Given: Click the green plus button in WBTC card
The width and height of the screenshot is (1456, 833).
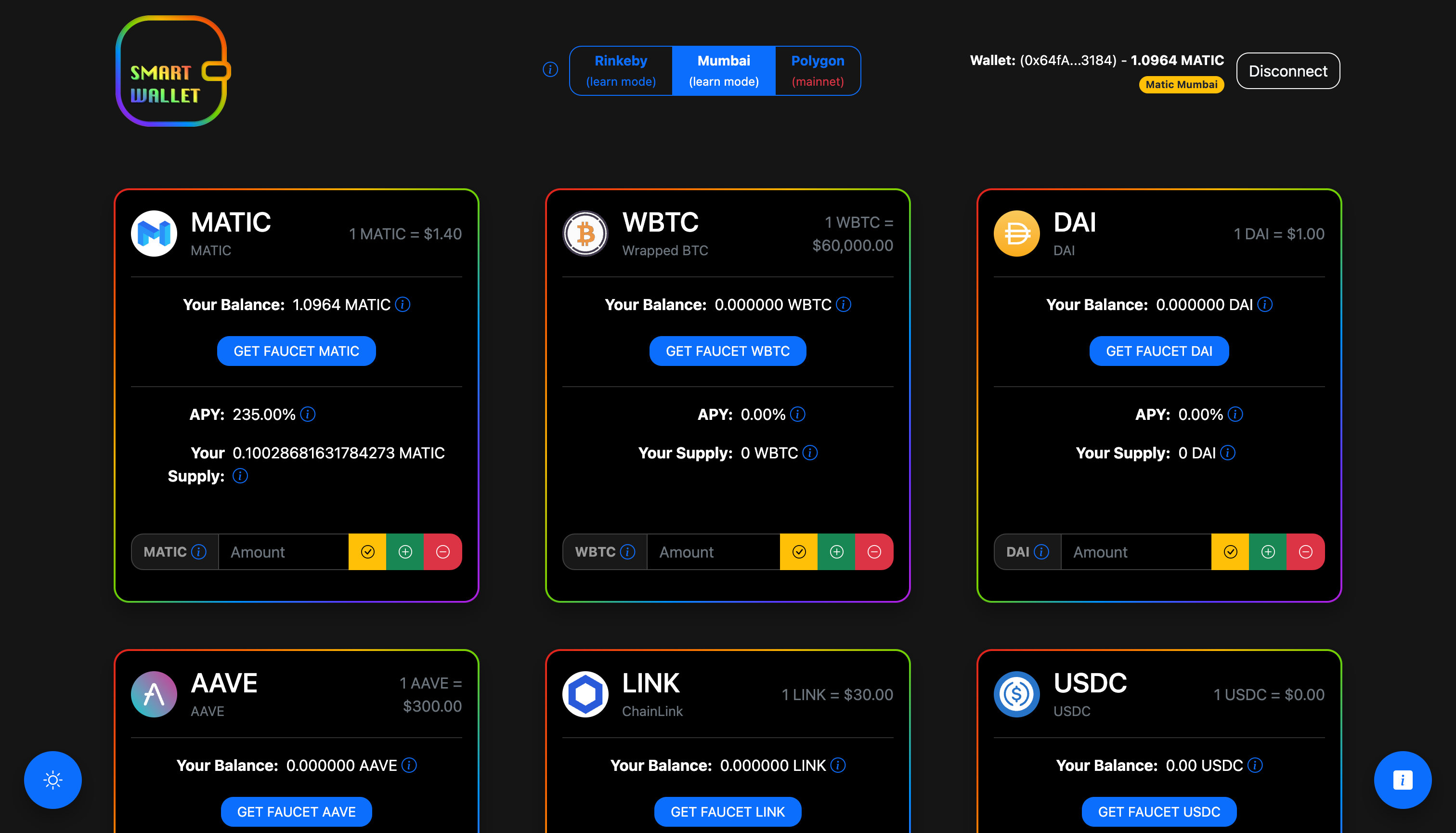Looking at the screenshot, I should point(836,551).
